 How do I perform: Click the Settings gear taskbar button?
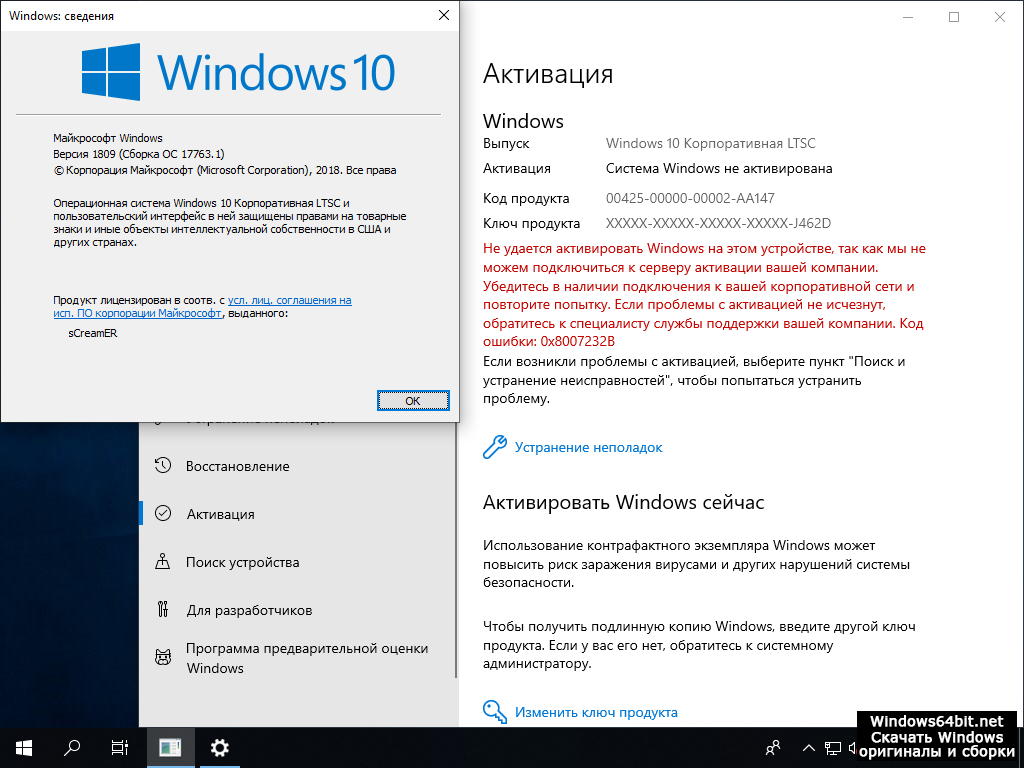219,747
